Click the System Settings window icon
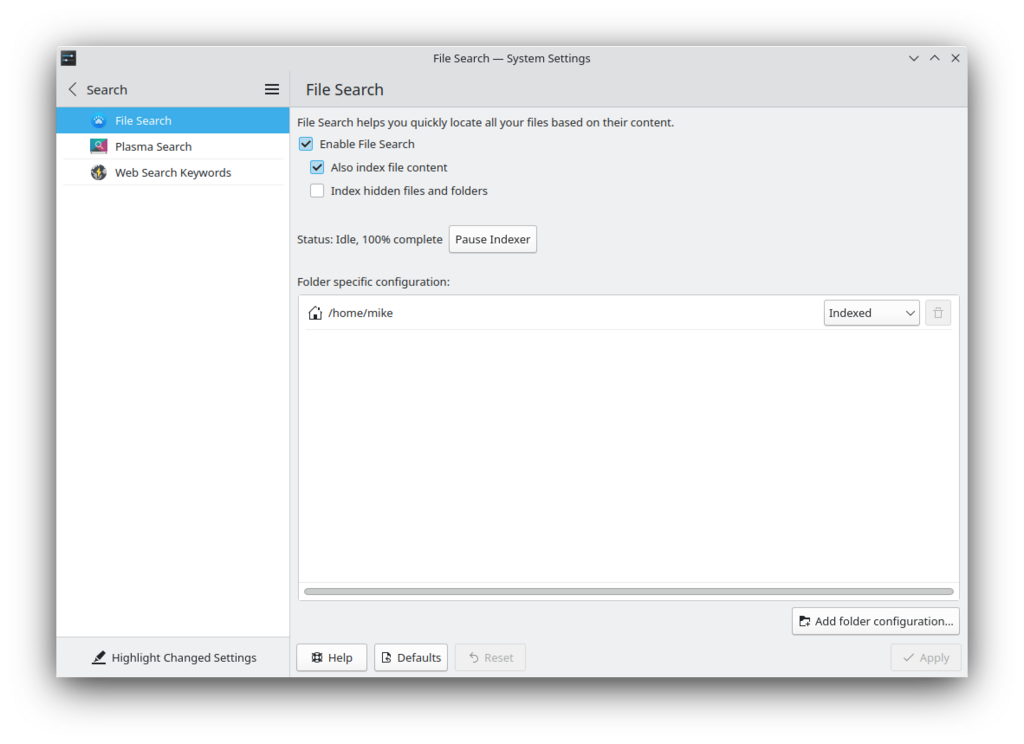Image resolution: width=1024 pixels, height=744 pixels. pos(68,58)
